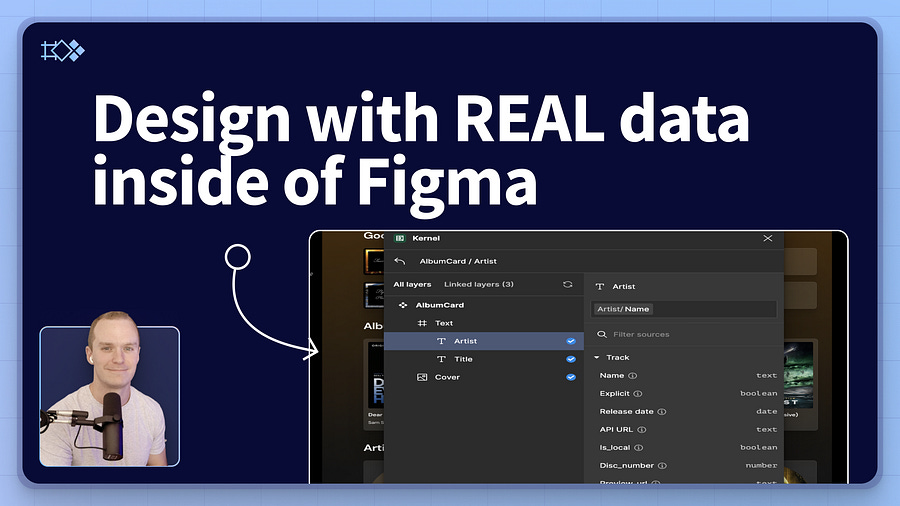Switch to the Linked layers (3) tab

coord(479,285)
